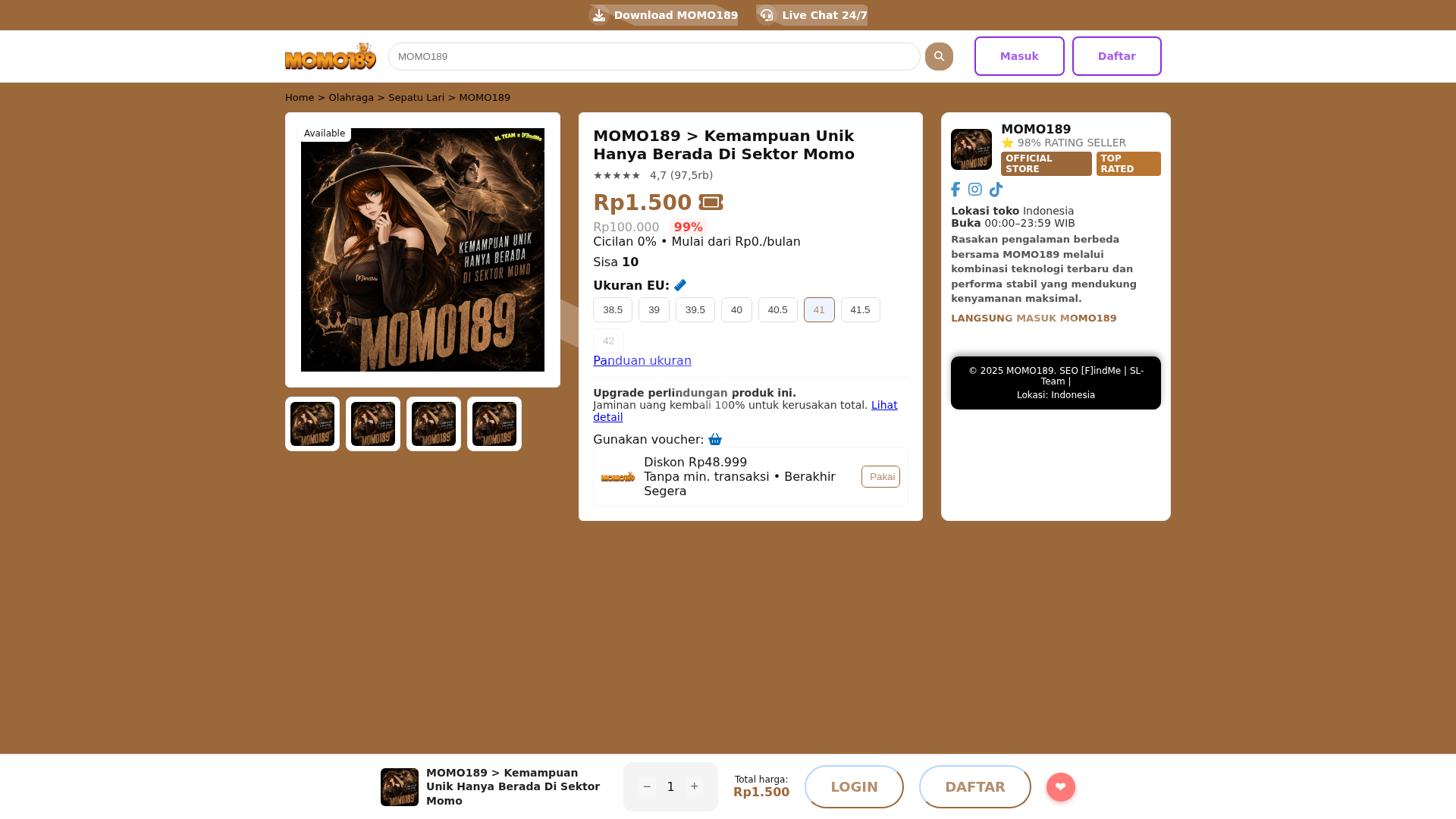Open Olahraga breadcrumb category
1456x819 pixels.
(x=351, y=98)
